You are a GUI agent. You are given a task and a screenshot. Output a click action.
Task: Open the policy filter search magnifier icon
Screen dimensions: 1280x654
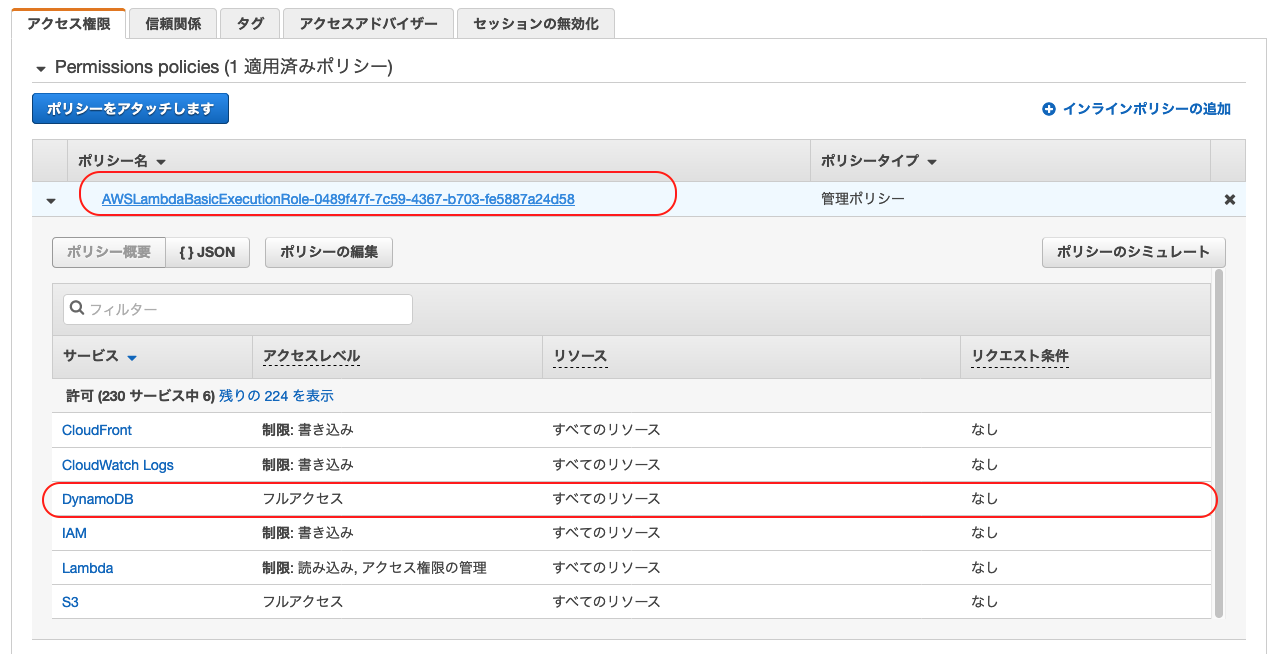77,309
